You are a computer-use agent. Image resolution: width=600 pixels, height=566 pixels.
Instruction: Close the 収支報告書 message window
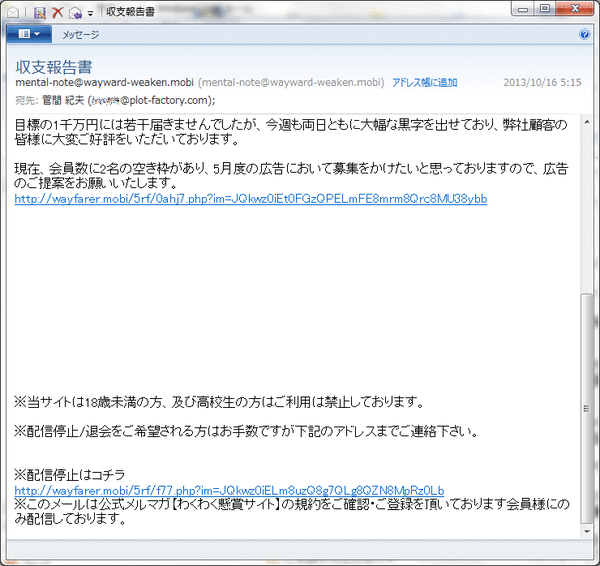575,8
